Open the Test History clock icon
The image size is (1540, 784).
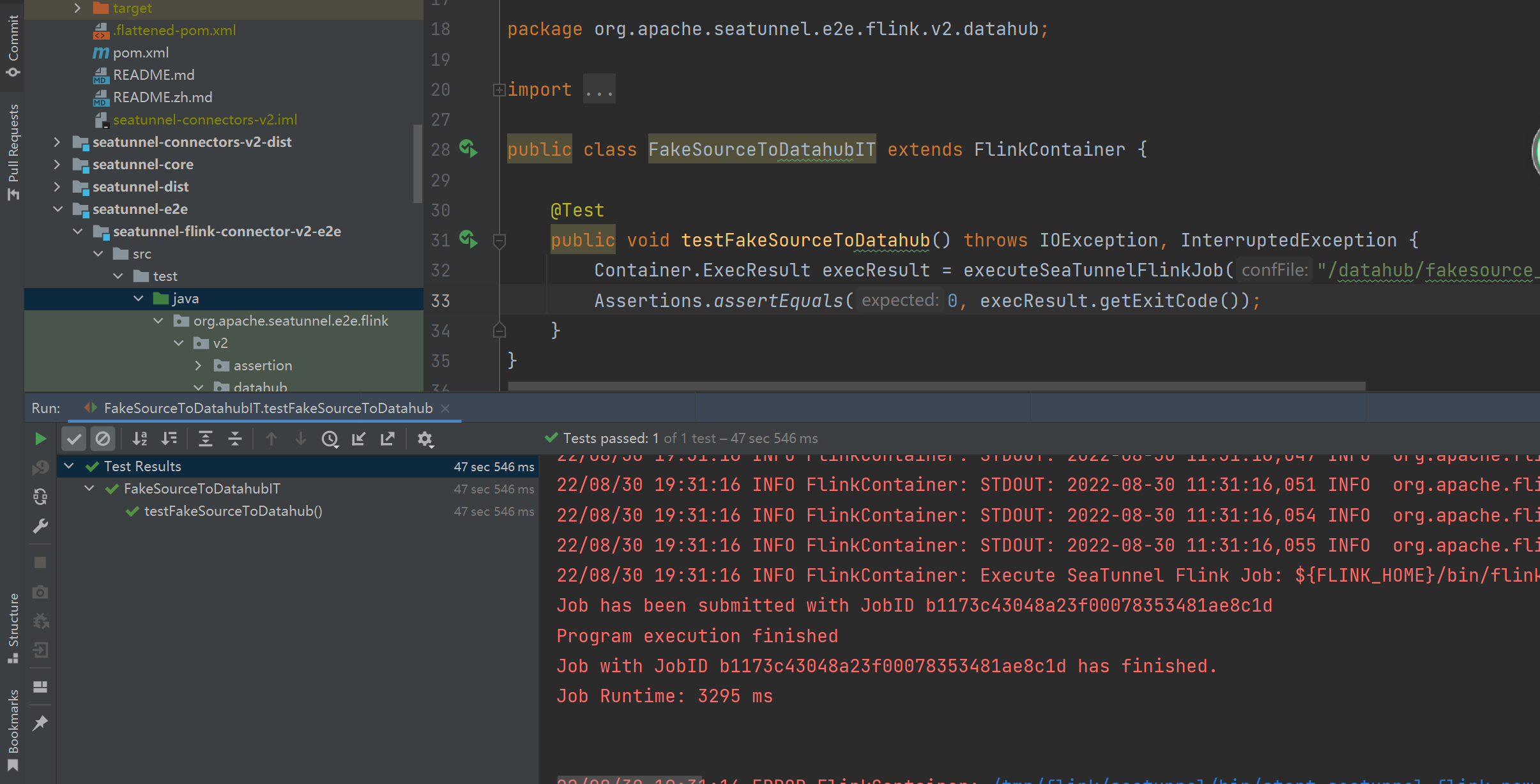click(330, 439)
